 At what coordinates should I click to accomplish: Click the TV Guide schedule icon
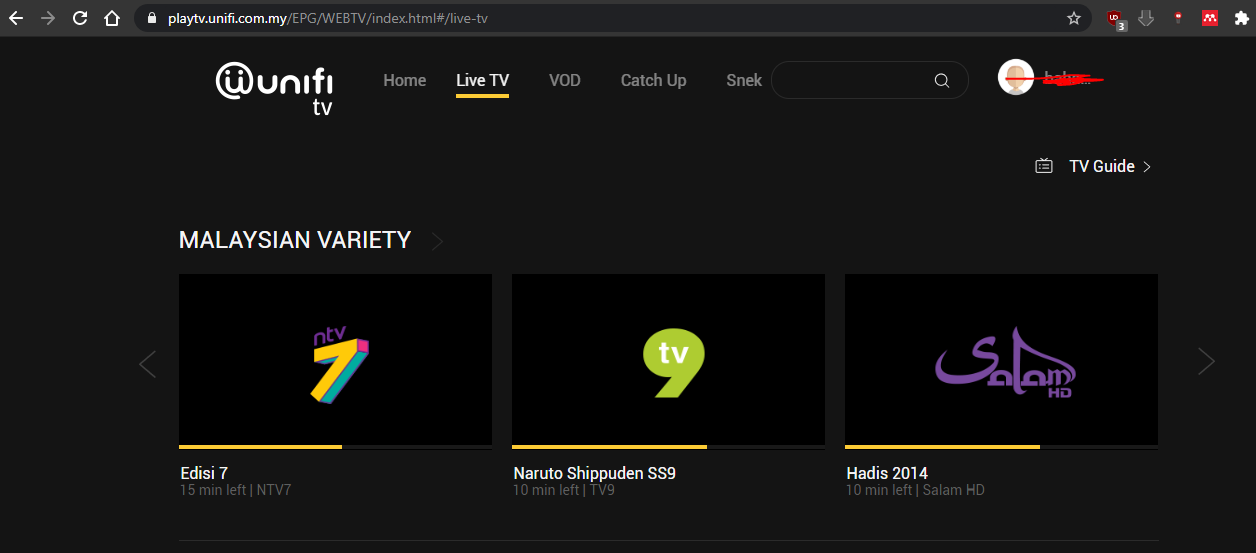[x=1044, y=166]
